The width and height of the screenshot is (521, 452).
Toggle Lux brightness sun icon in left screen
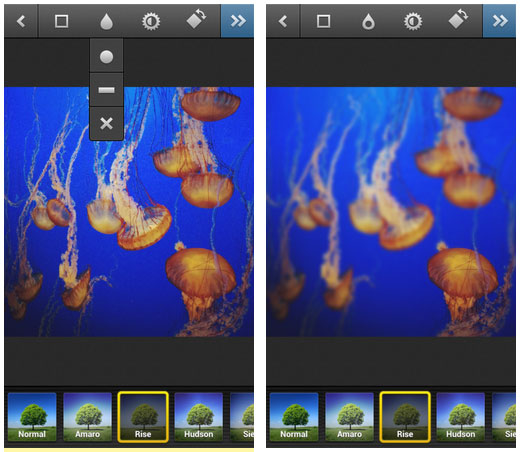pyautogui.click(x=151, y=22)
